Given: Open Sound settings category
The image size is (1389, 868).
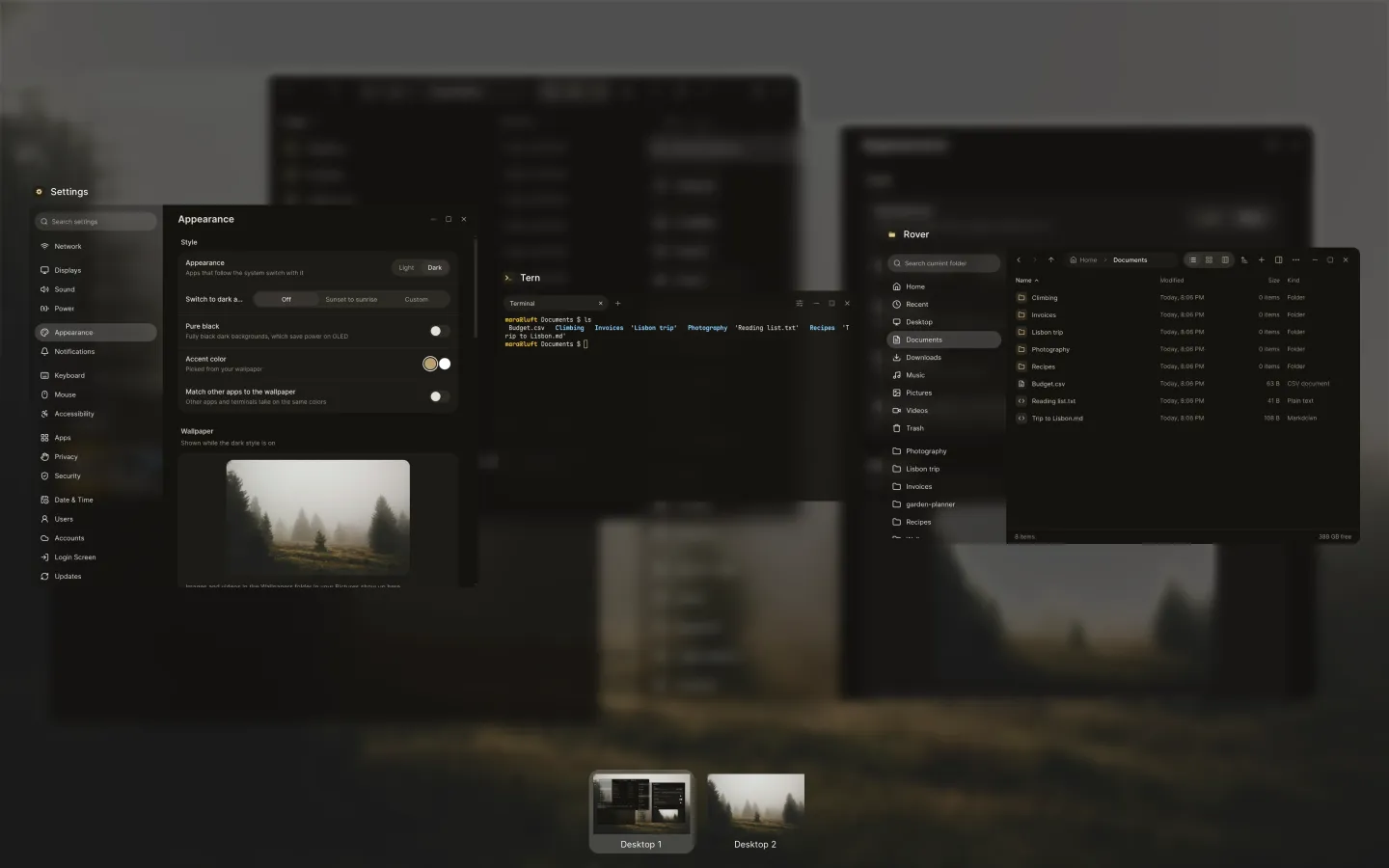Looking at the screenshot, I should (x=95, y=289).
